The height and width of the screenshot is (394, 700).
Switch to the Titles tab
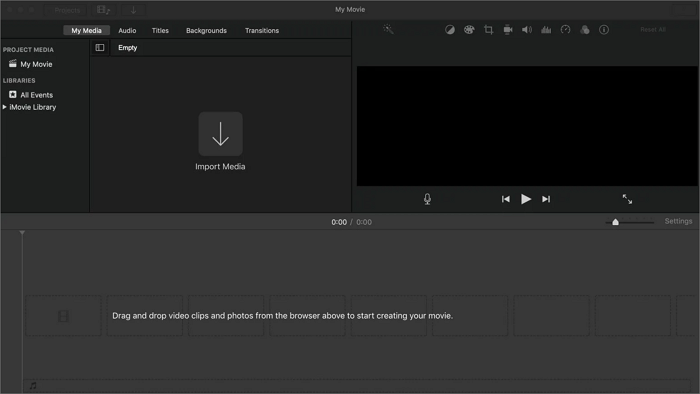point(160,30)
